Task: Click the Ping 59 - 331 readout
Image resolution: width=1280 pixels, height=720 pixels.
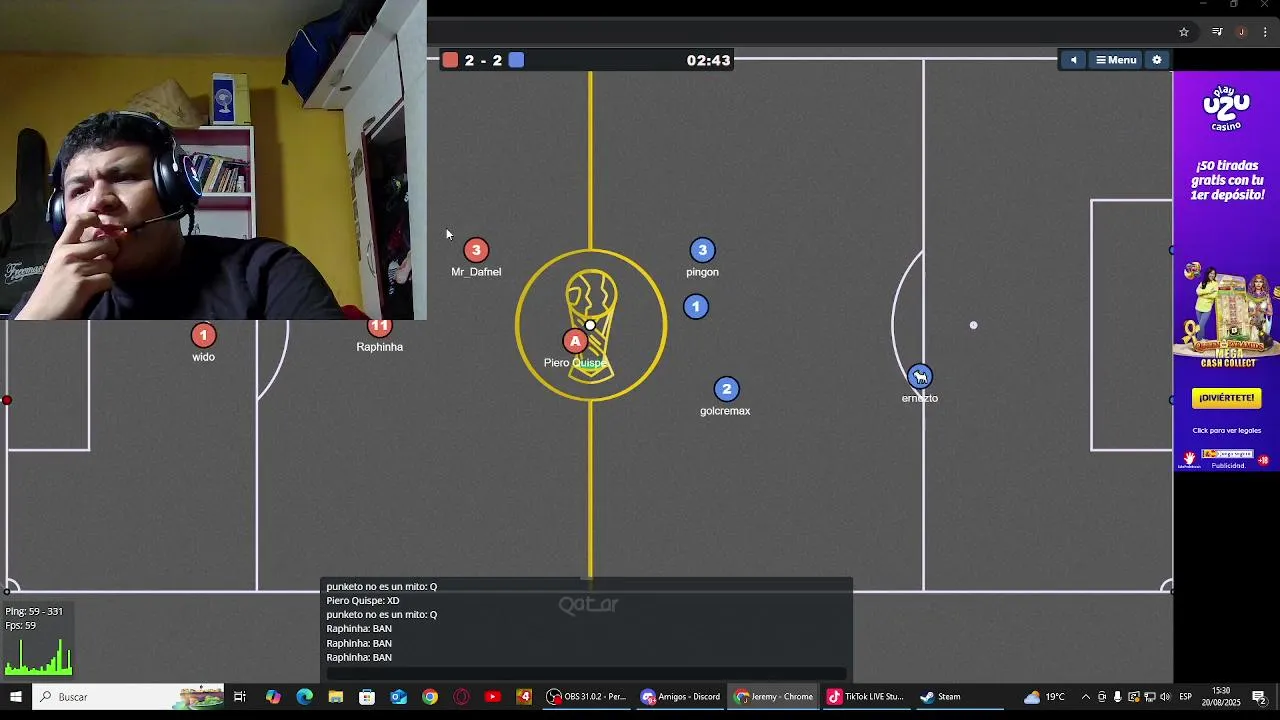Action: tap(34, 611)
